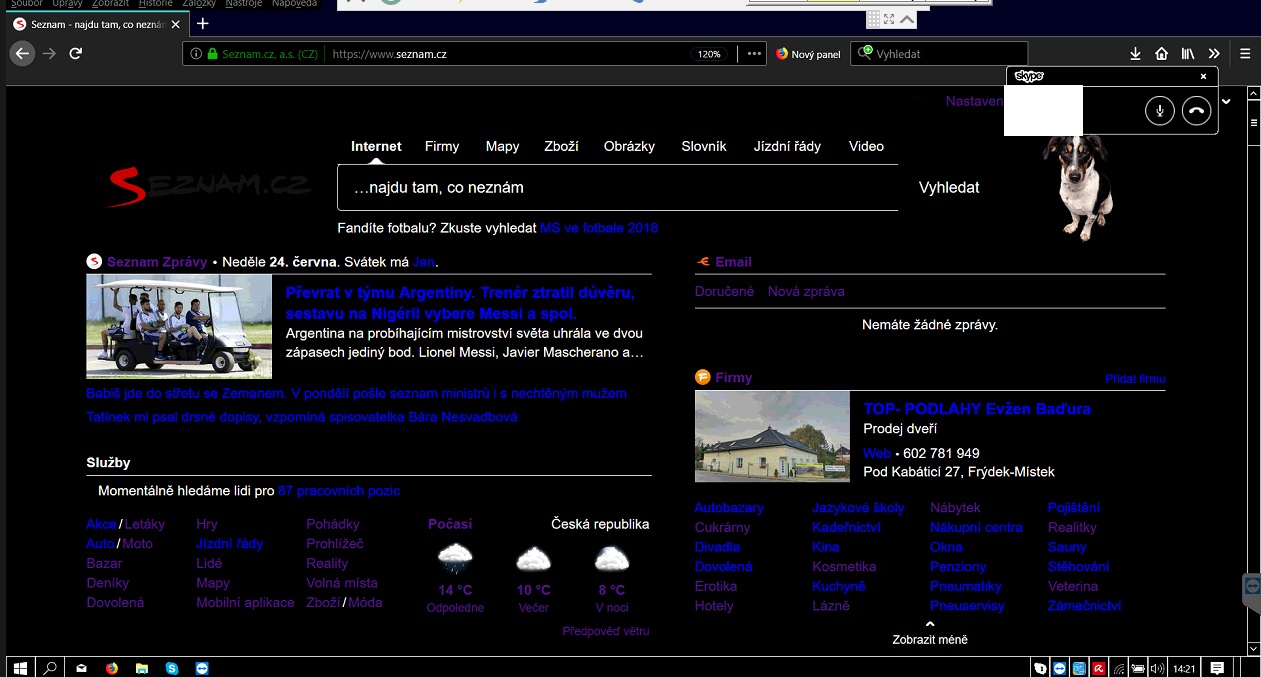This screenshot has width=1261, height=677.
Task: Switch to the Jízdní řády search tab
Action: pyautogui.click(x=787, y=146)
